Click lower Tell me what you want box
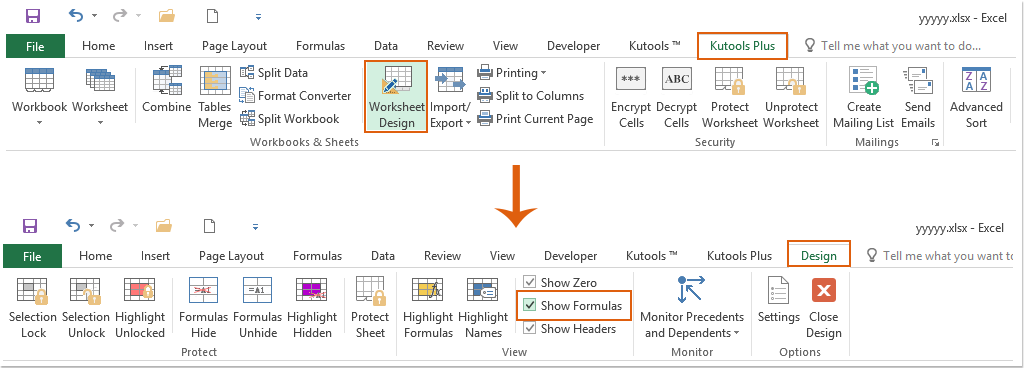This screenshot has width=1024, height=368. tap(939, 256)
